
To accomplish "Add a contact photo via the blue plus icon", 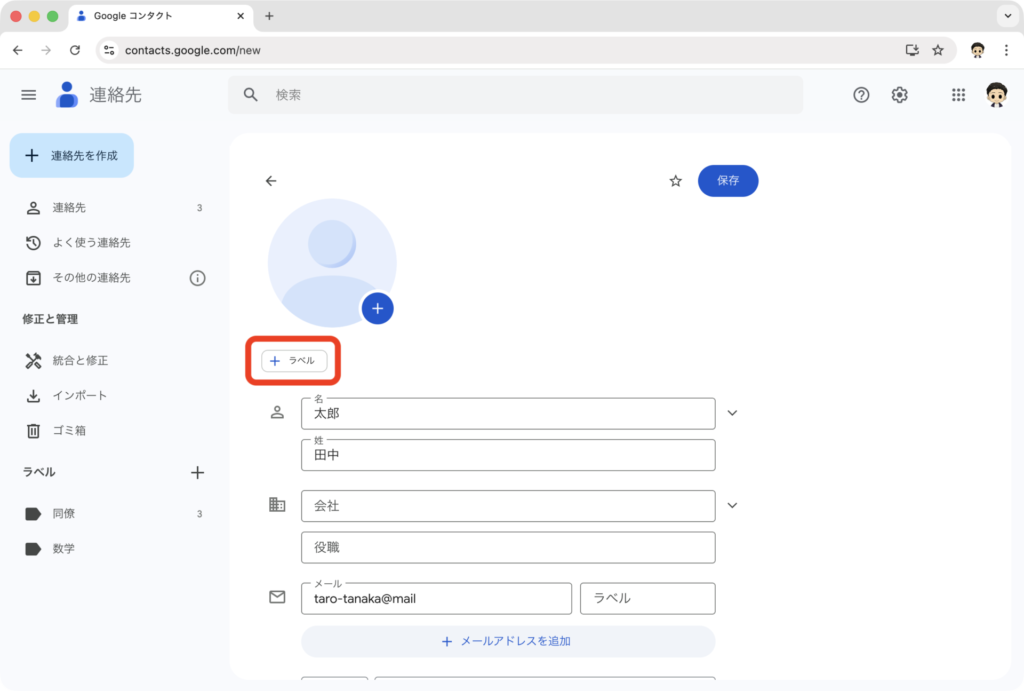I will click(x=377, y=308).
